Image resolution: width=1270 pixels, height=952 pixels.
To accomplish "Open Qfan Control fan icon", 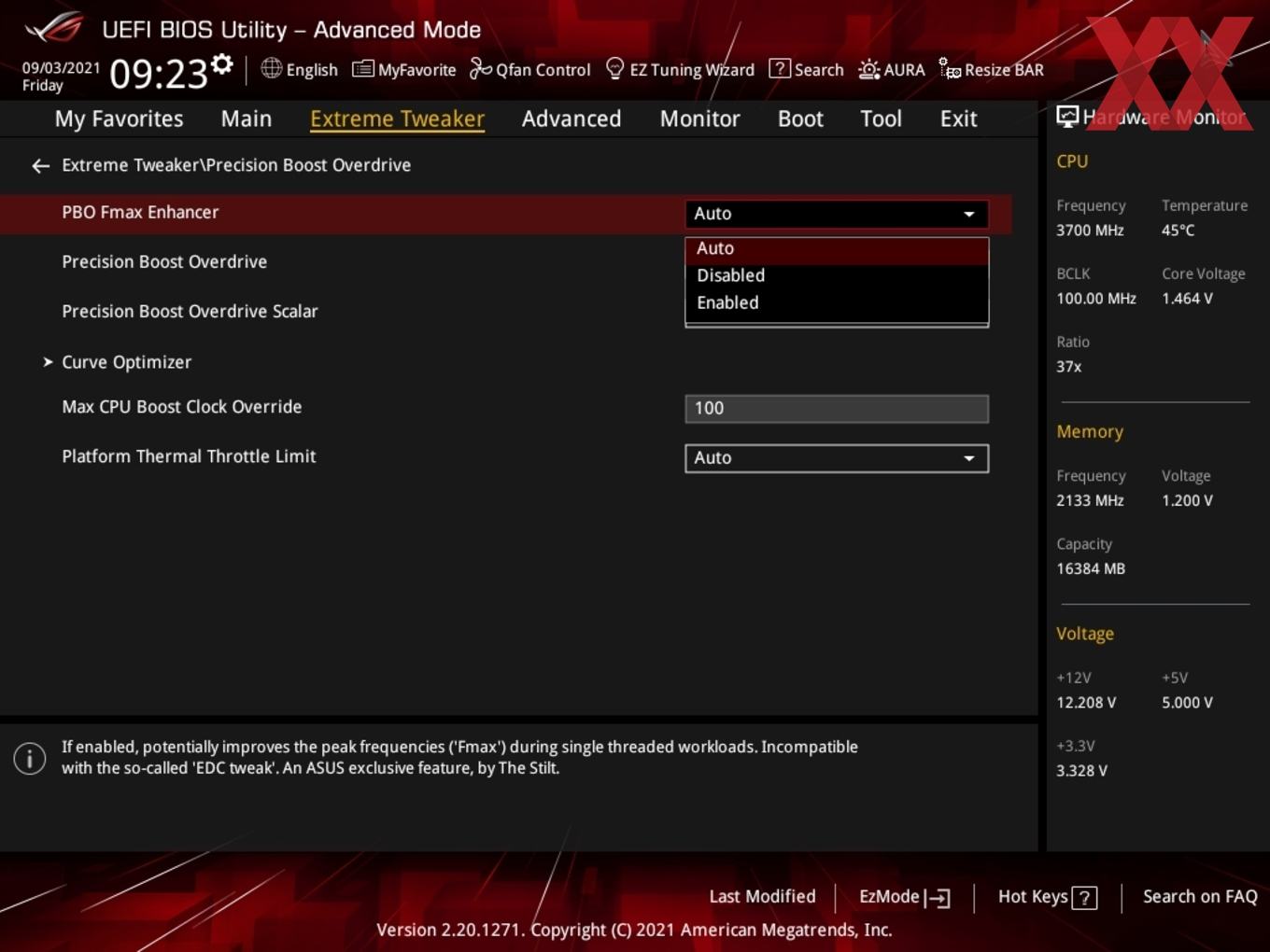I will pyautogui.click(x=480, y=68).
